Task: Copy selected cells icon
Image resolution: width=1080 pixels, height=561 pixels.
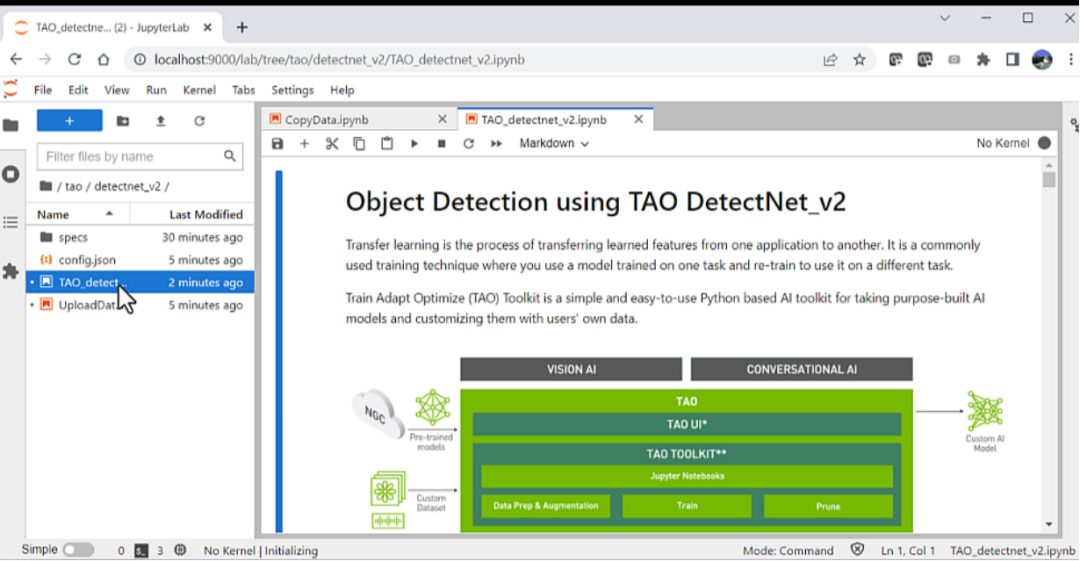Action: 360,143
